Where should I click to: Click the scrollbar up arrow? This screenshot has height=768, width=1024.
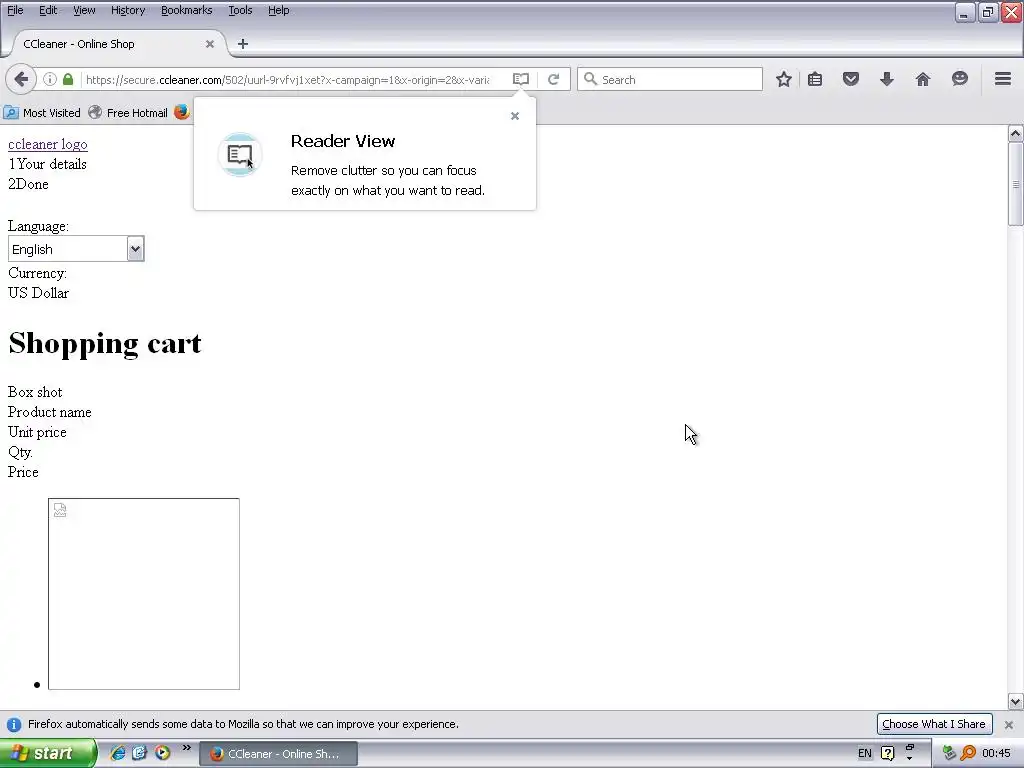click(1015, 134)
